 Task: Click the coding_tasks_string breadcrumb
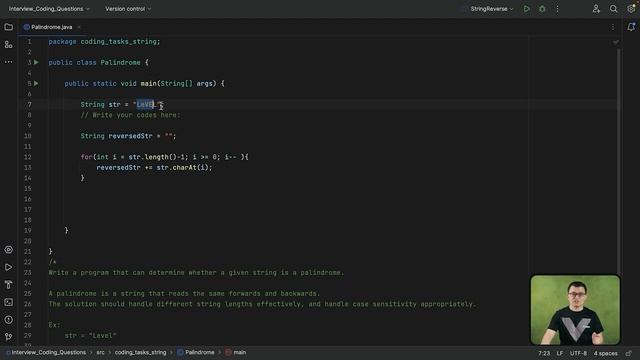tap(140, 352)
